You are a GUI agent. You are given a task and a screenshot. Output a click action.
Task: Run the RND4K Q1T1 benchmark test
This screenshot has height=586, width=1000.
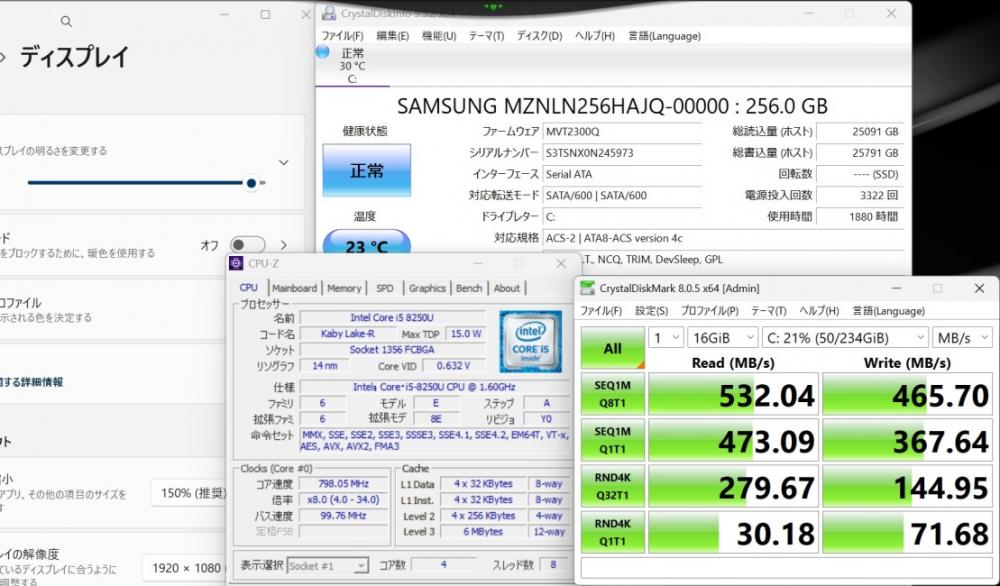613,532
